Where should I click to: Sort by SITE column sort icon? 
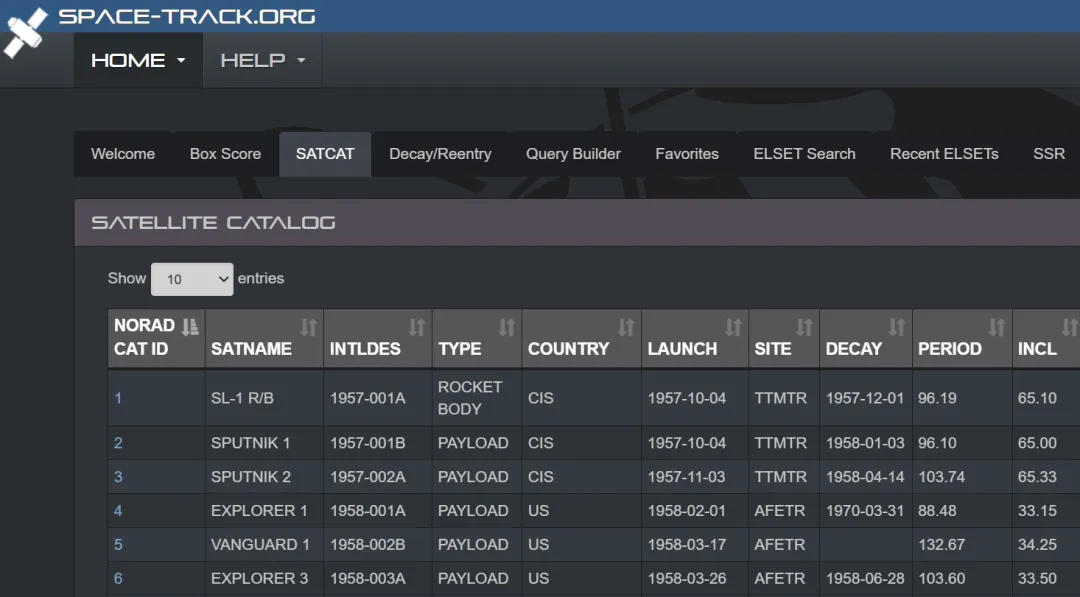[804, 327]
